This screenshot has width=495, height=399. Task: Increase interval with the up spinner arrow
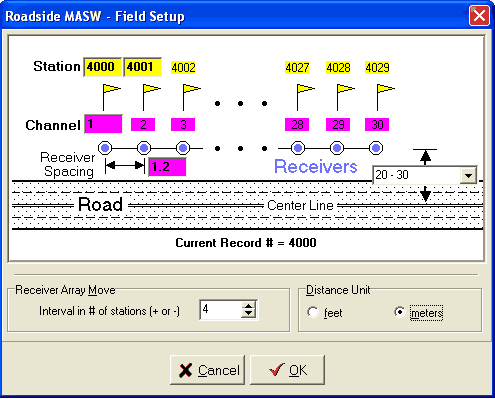(249, 305)
